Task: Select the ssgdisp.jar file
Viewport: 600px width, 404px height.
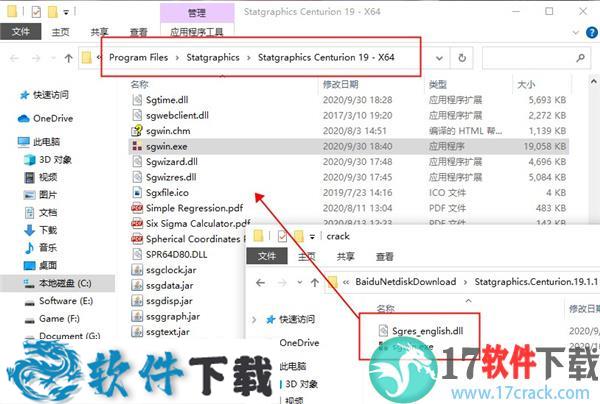Action: (x=169, y=301)
